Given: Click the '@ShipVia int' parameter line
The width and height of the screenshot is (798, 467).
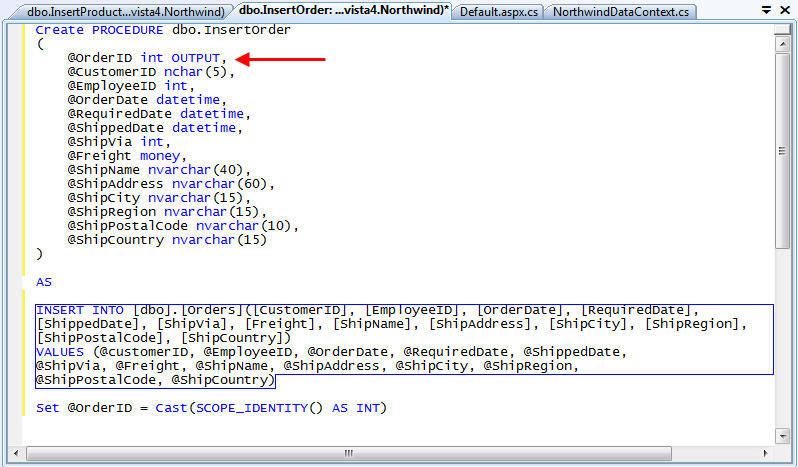Looking at the screenshot, I should pos(119,142).
